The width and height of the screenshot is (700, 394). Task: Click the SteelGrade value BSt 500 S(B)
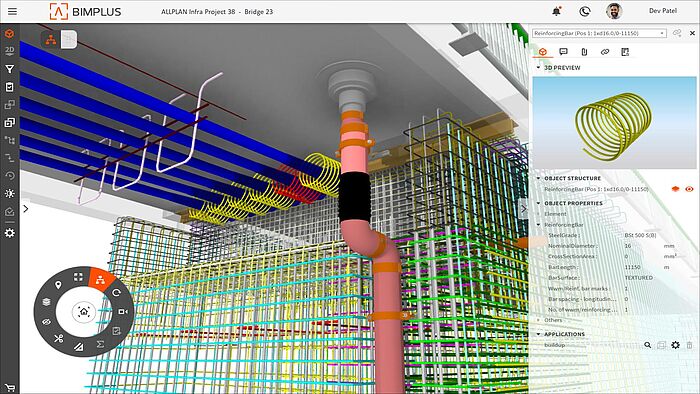pos(640,235)
